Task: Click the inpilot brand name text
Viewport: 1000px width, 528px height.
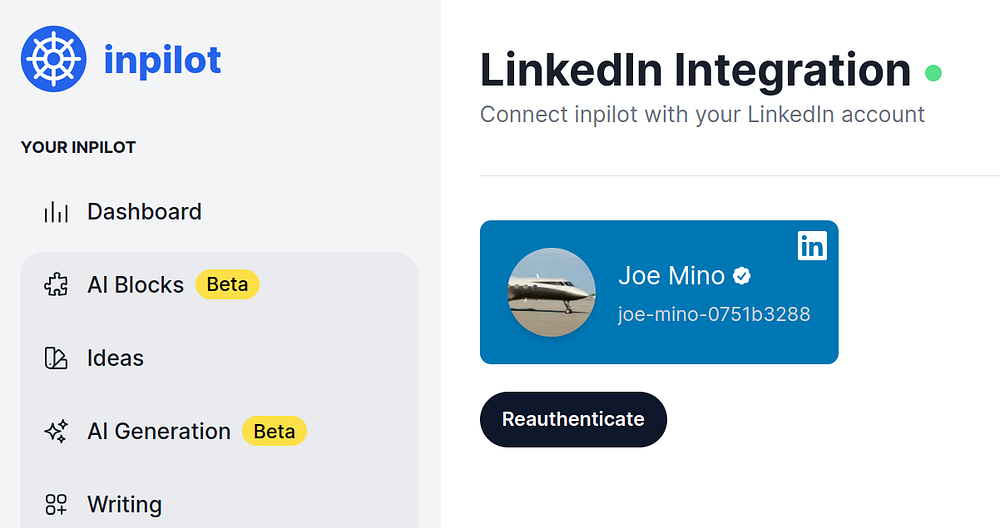Action: click(x=162, y=60)
